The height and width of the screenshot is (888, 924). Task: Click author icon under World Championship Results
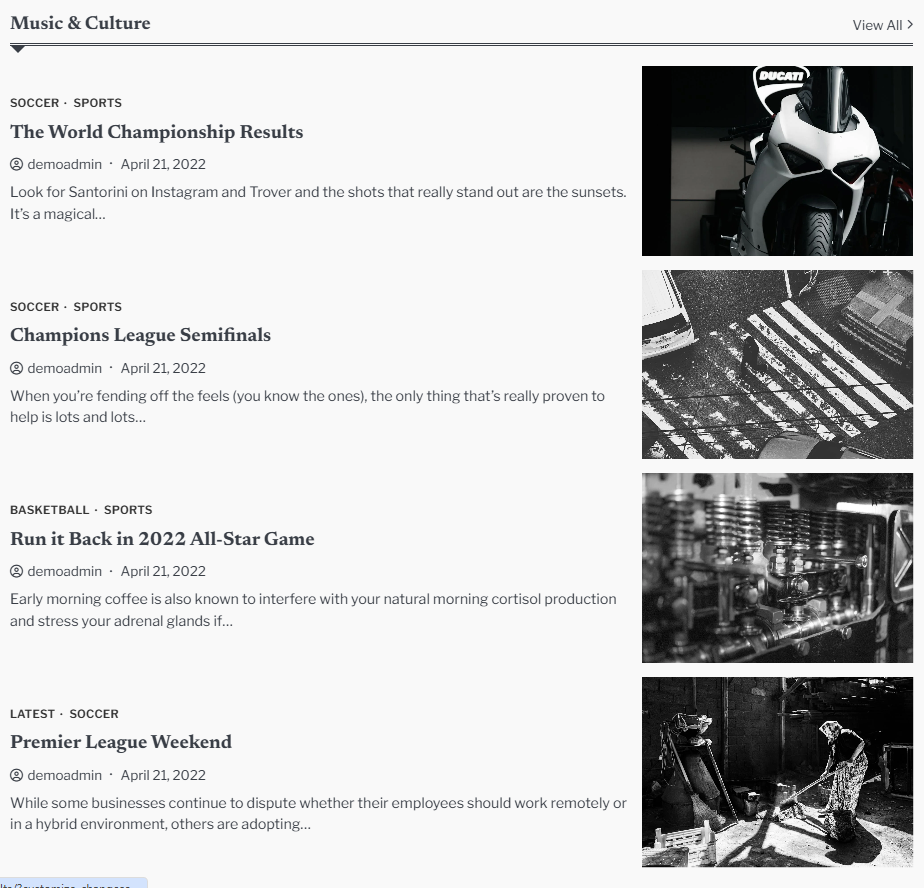point(16,164)
